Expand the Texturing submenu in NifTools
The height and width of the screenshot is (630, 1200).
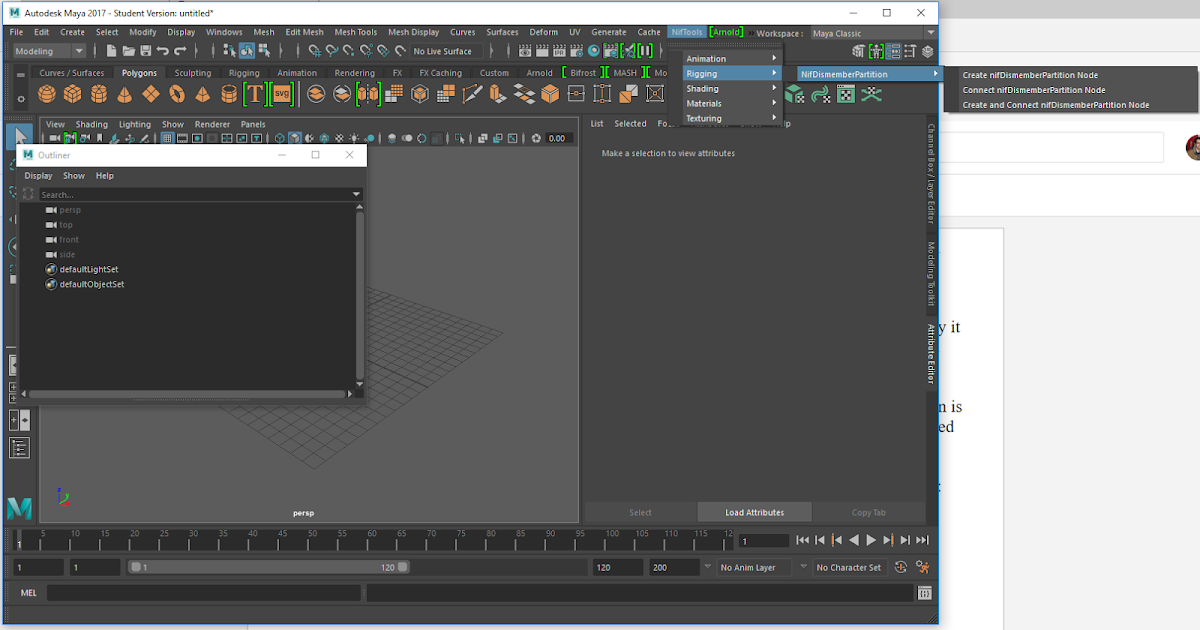(x=731, y=118)
